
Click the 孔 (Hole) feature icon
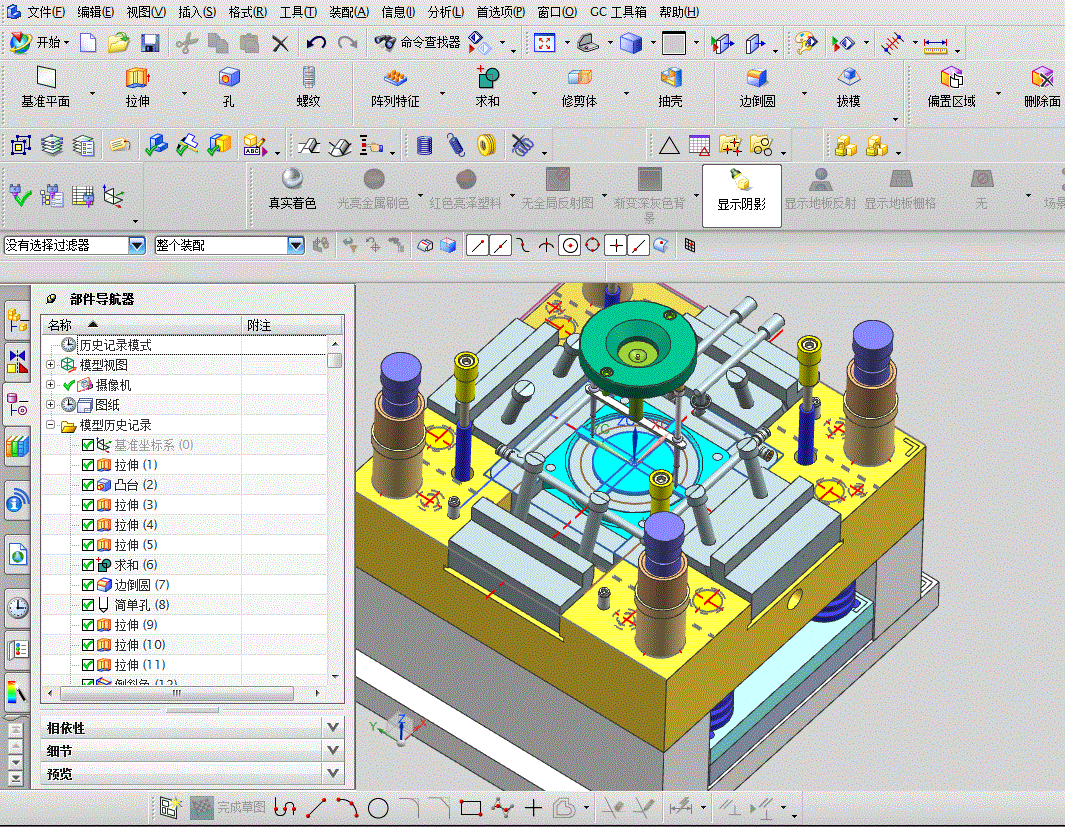tap(229, 78)
